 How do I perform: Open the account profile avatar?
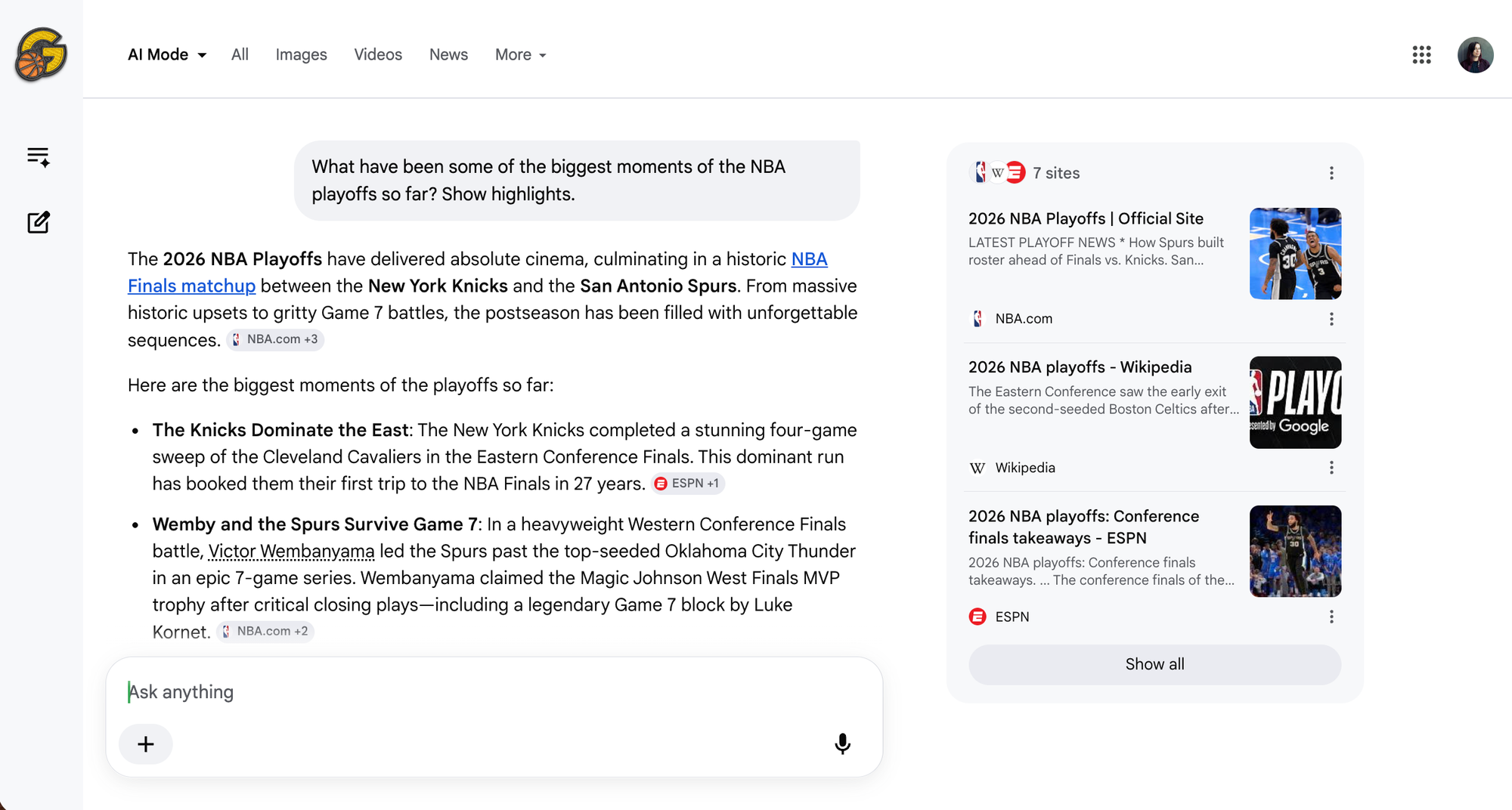(1475, 54)
